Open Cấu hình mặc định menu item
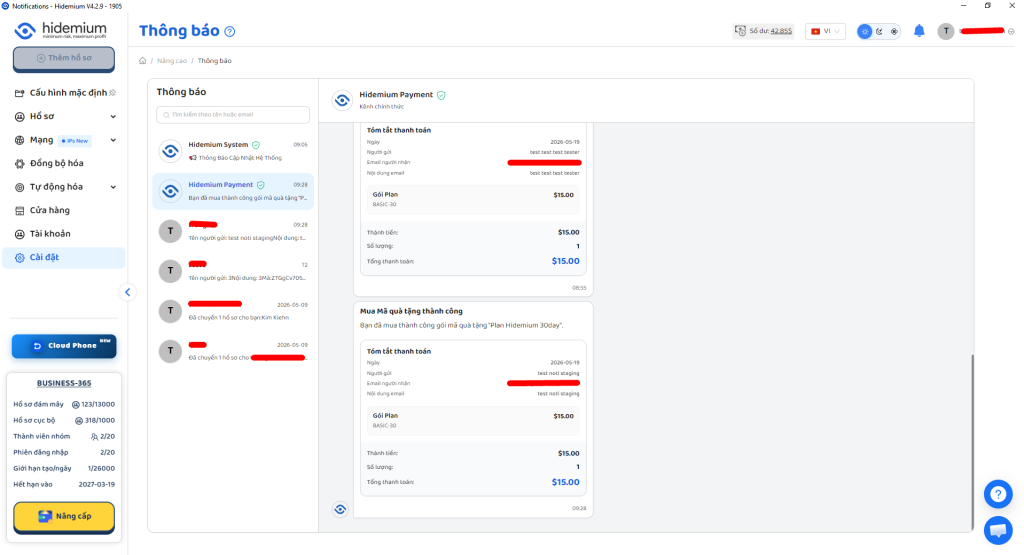Viewport: 1024px width, 555px height. click(x=64, y=93)
